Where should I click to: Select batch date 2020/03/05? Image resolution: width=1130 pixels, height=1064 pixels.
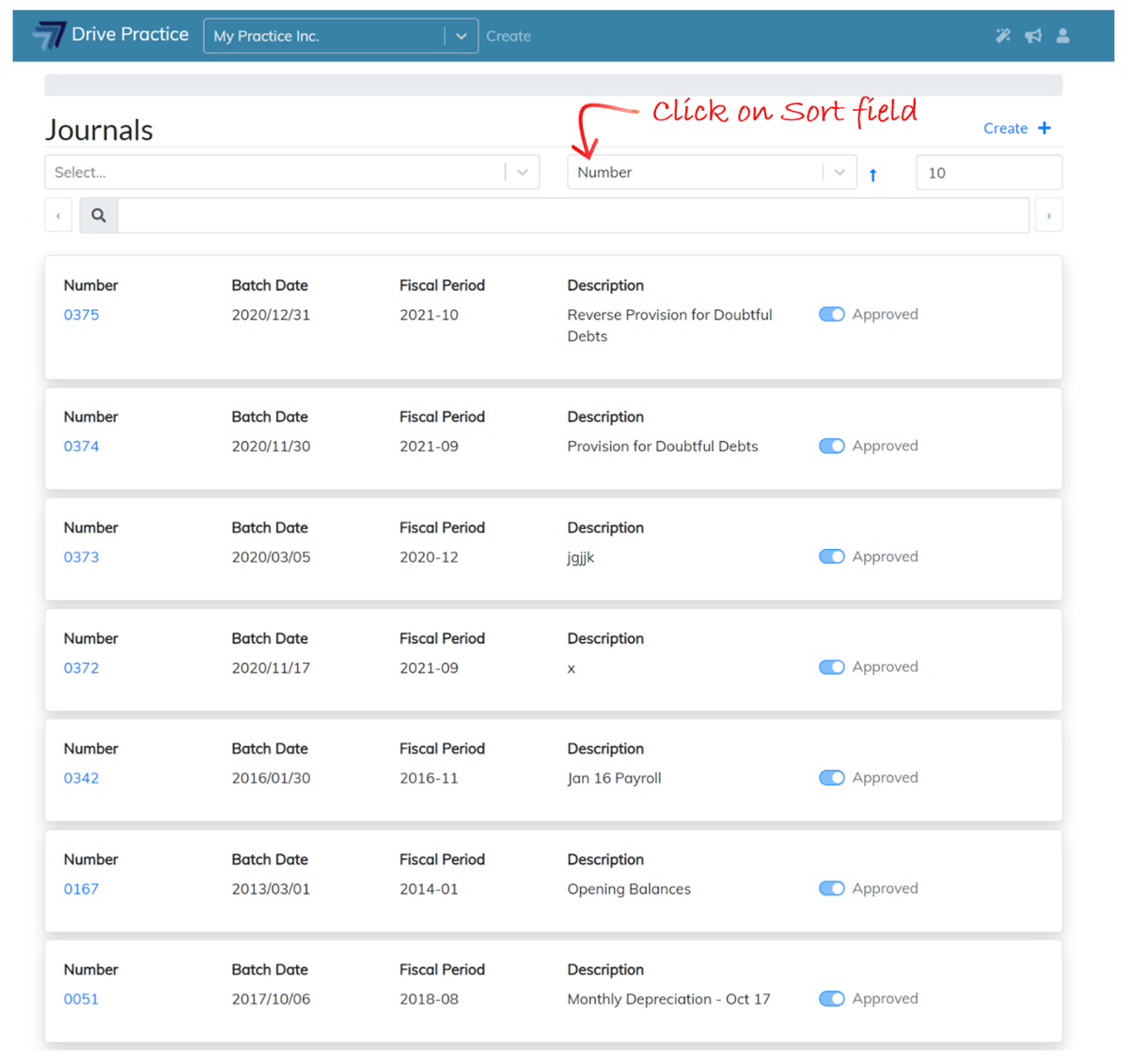click(x=271, y=557)
